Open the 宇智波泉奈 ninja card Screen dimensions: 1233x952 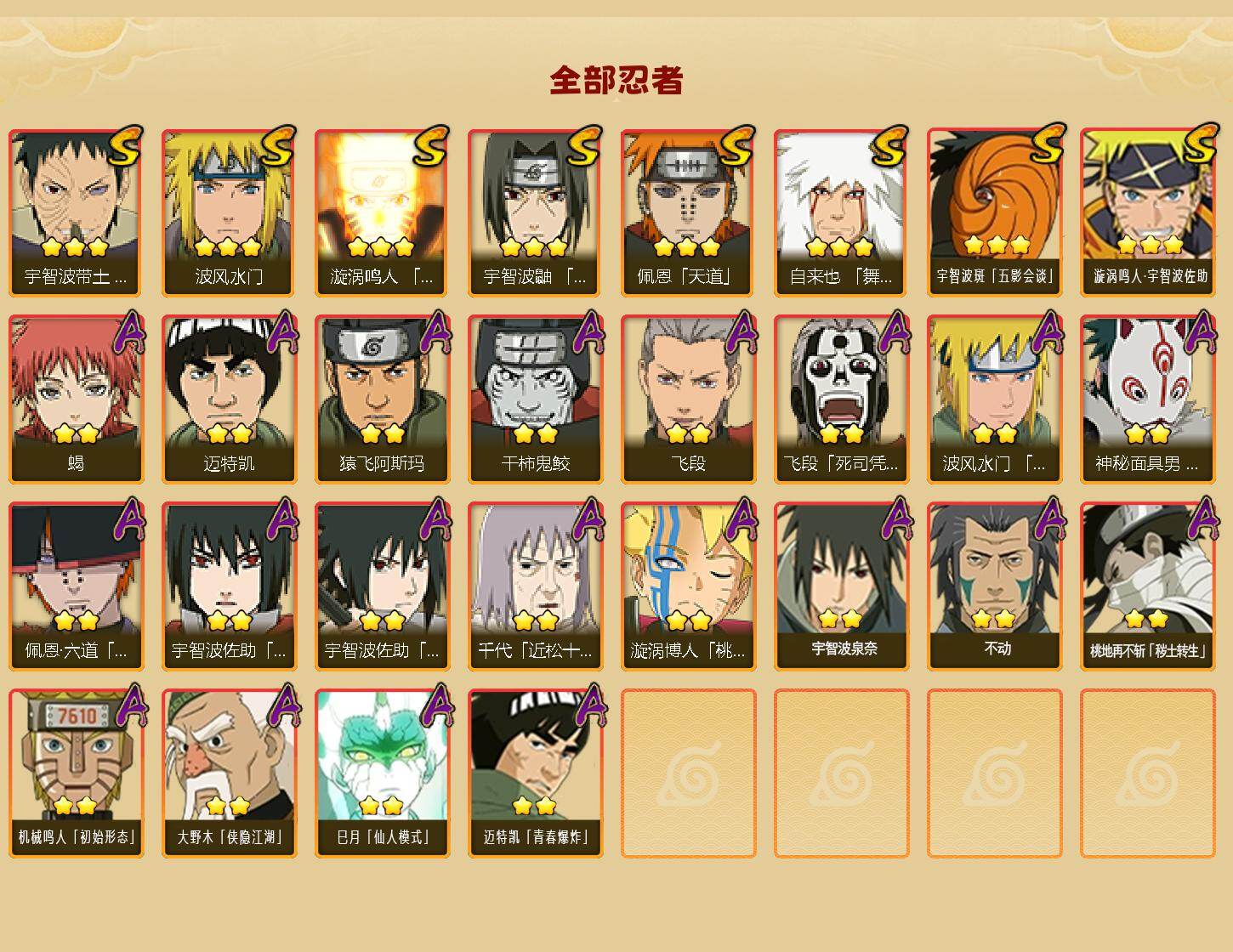(841, 586)
